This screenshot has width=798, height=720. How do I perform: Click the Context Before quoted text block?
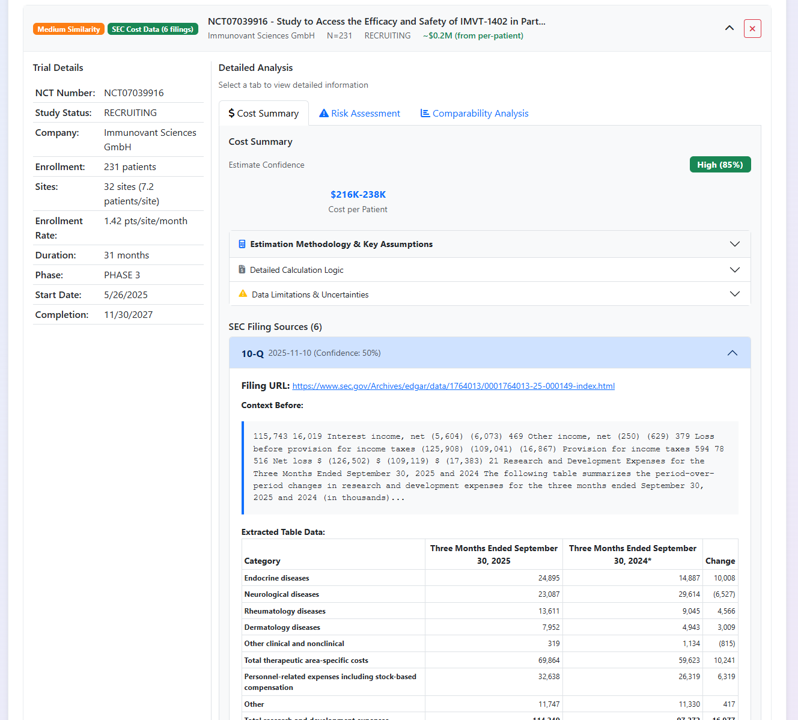coord(490,467)
